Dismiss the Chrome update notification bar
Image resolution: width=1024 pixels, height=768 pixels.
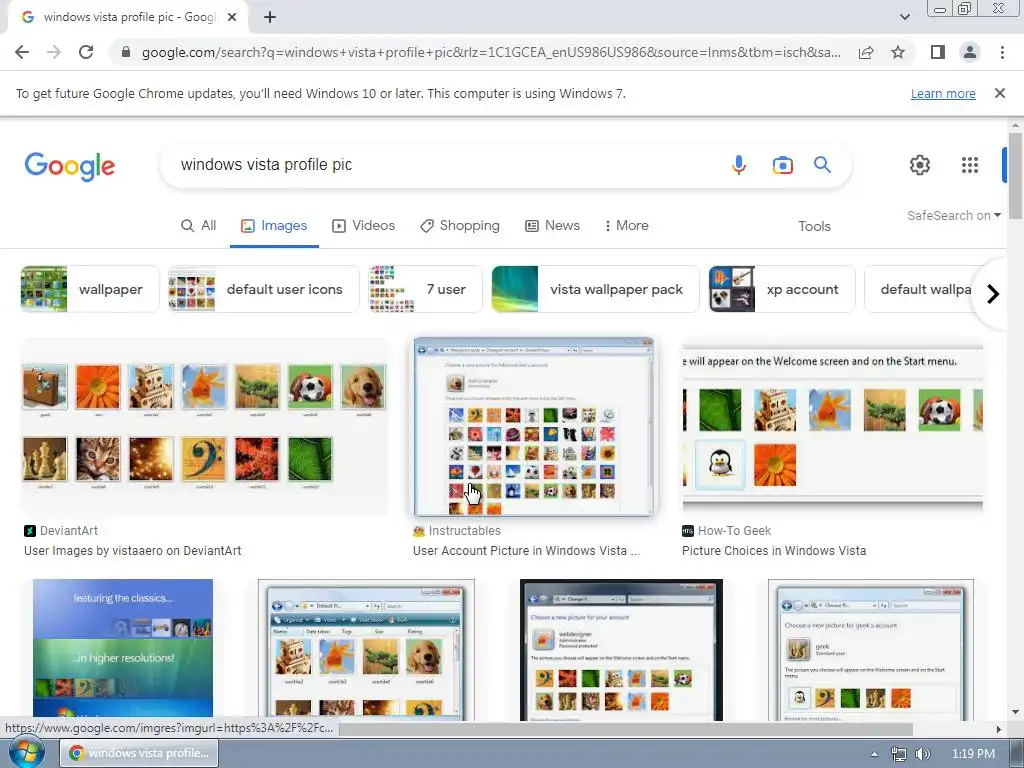(x=999, y=93)
